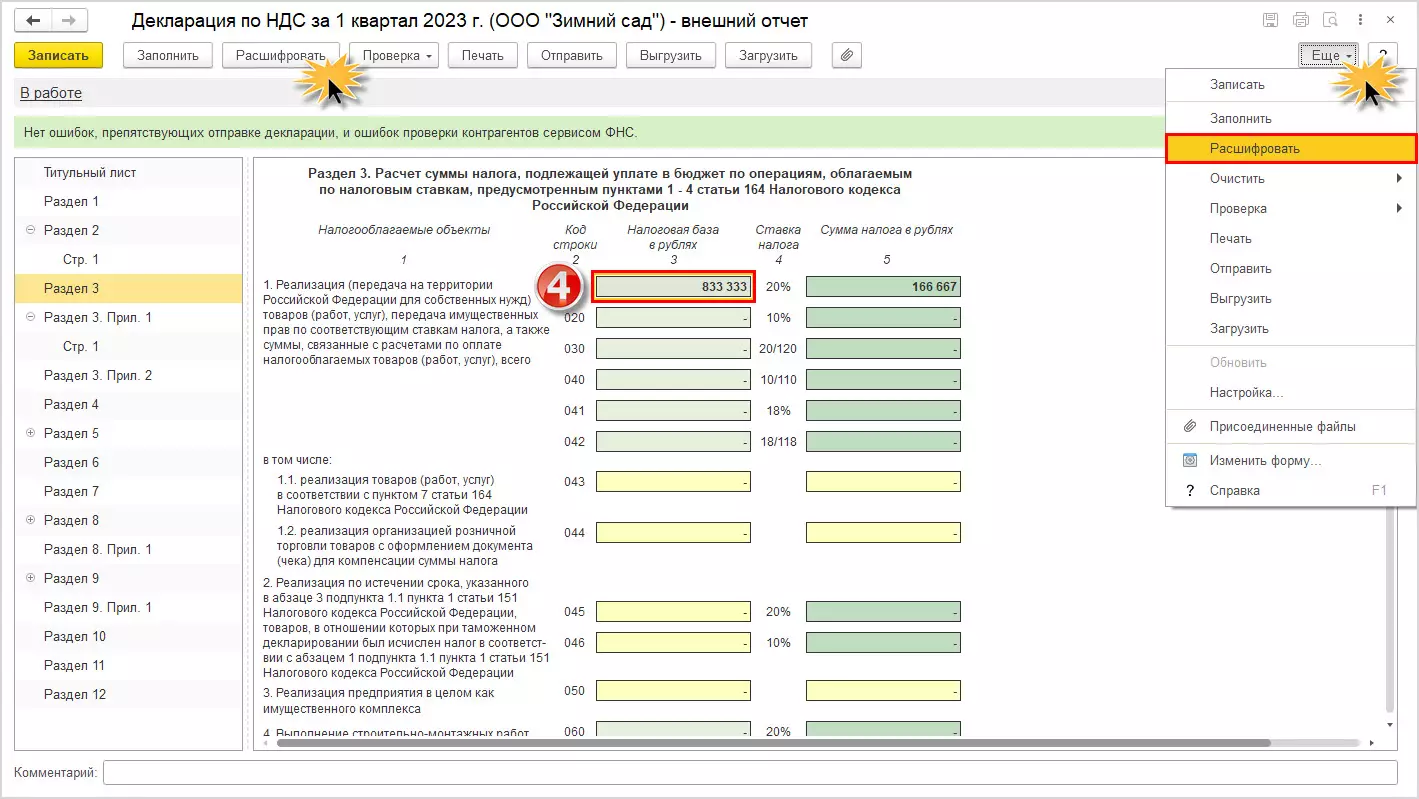
Task: Expand the Раздел 8 tree node
Action: (x=30, y=520)
